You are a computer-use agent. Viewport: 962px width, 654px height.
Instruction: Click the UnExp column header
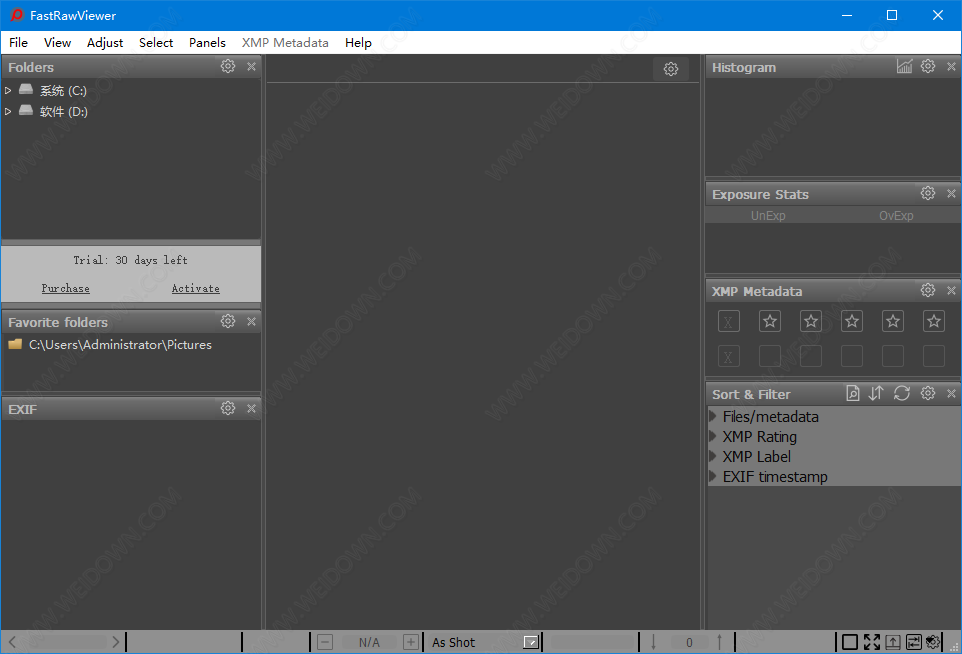pyautogui.click(x=768, y=215)
